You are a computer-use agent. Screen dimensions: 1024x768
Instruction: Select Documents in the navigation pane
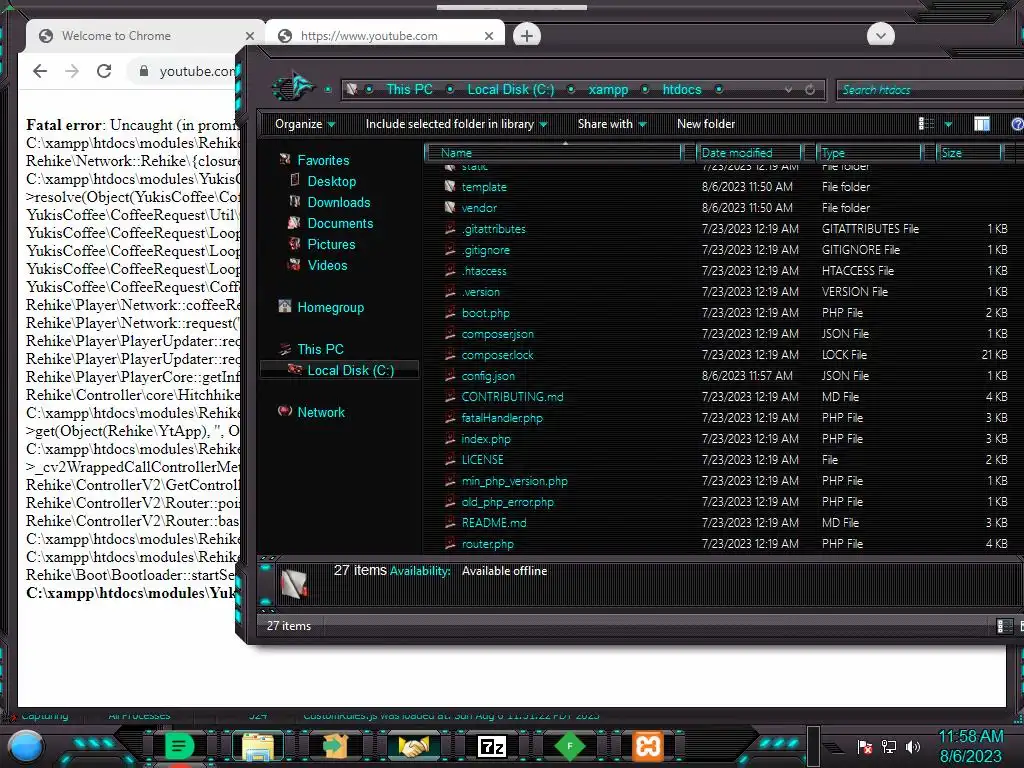[x=340, y=223]
